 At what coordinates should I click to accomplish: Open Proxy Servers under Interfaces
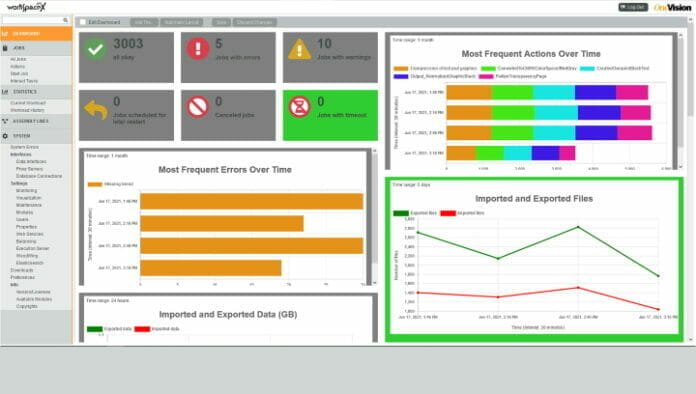coord(29,169)
